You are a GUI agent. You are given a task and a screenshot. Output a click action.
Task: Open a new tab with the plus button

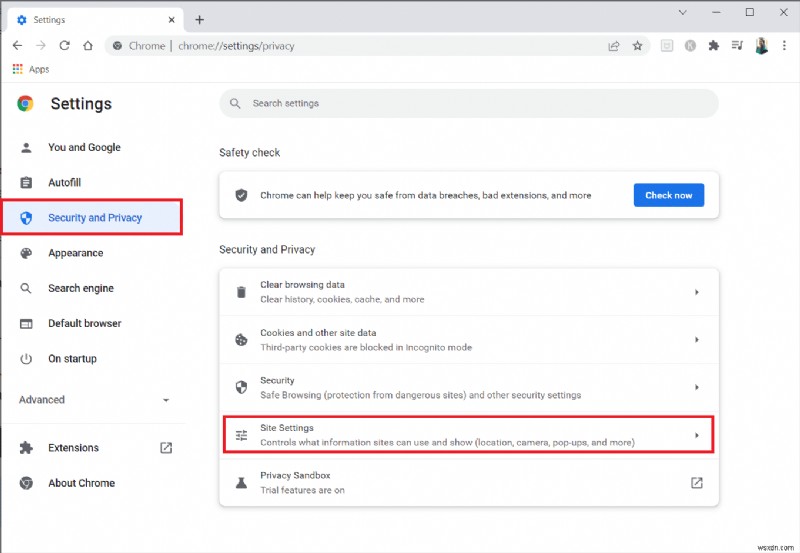pyautogui.click(x=199, y=20)
